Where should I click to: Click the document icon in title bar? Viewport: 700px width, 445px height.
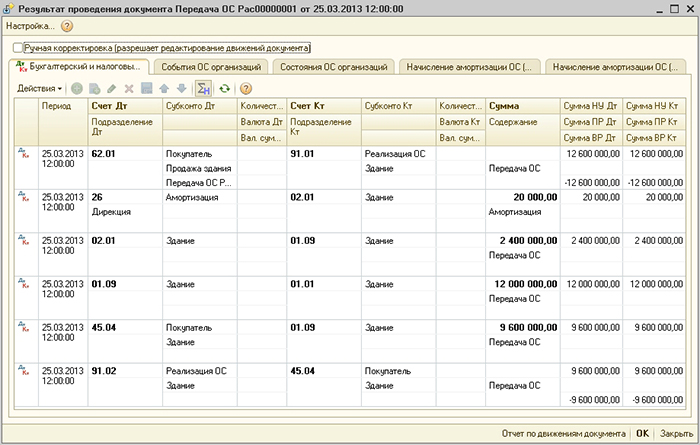point(8,8)
